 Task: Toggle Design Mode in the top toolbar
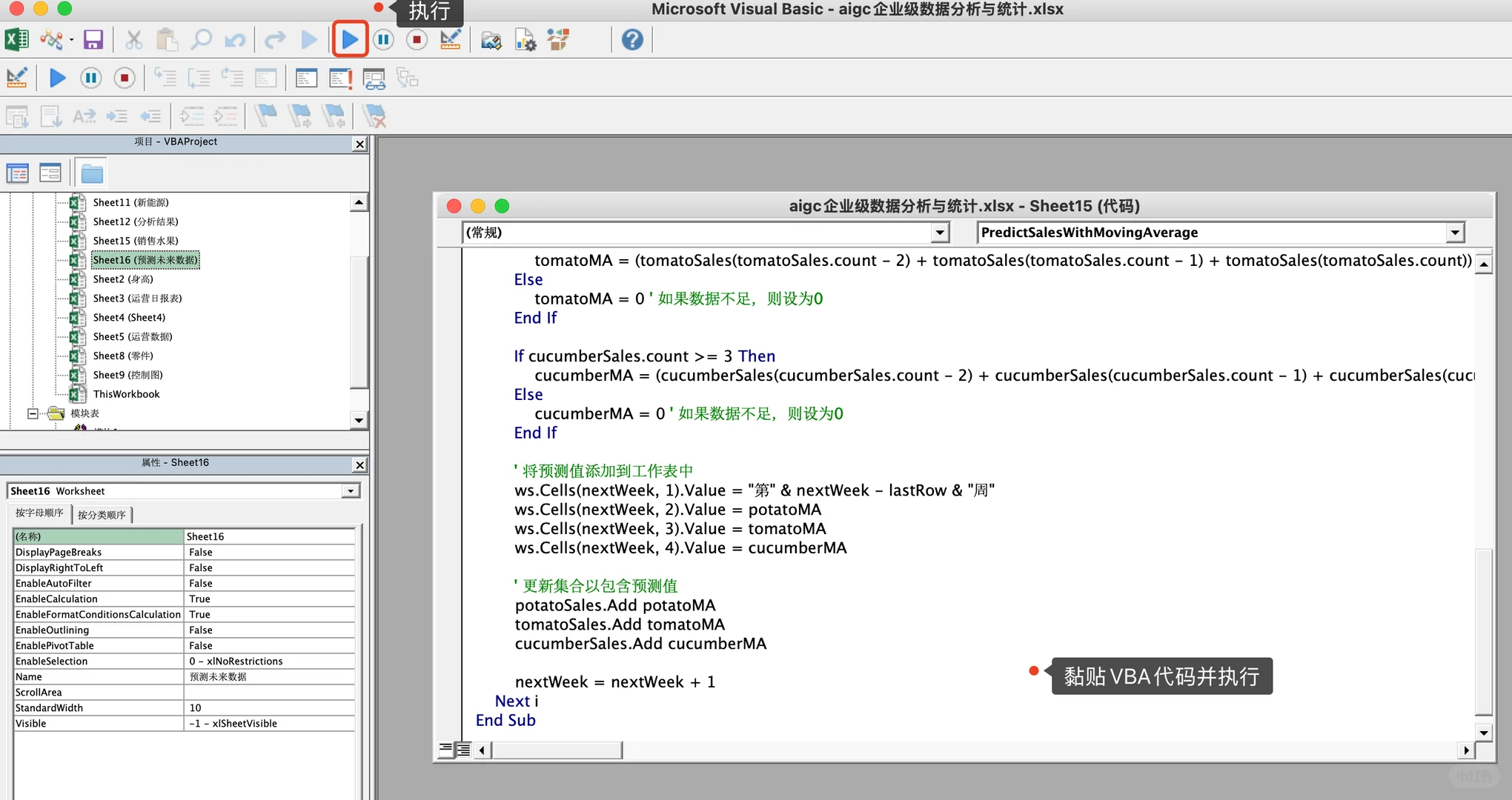click(x=451, y=39)
